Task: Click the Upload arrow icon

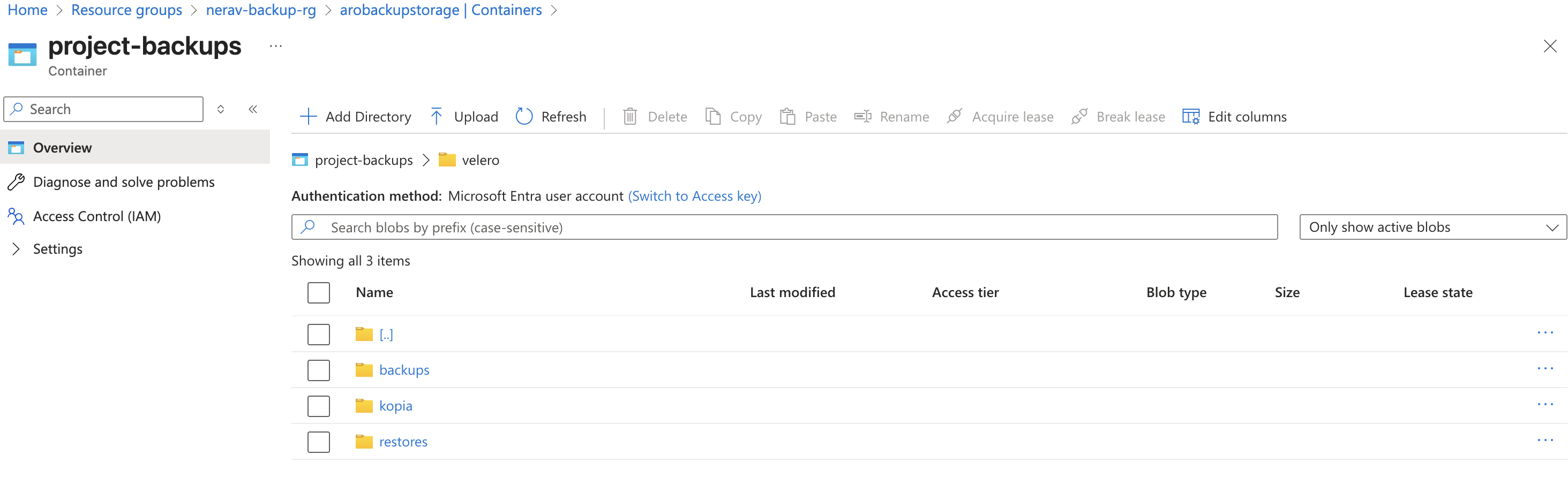Action: click(437, 116)
